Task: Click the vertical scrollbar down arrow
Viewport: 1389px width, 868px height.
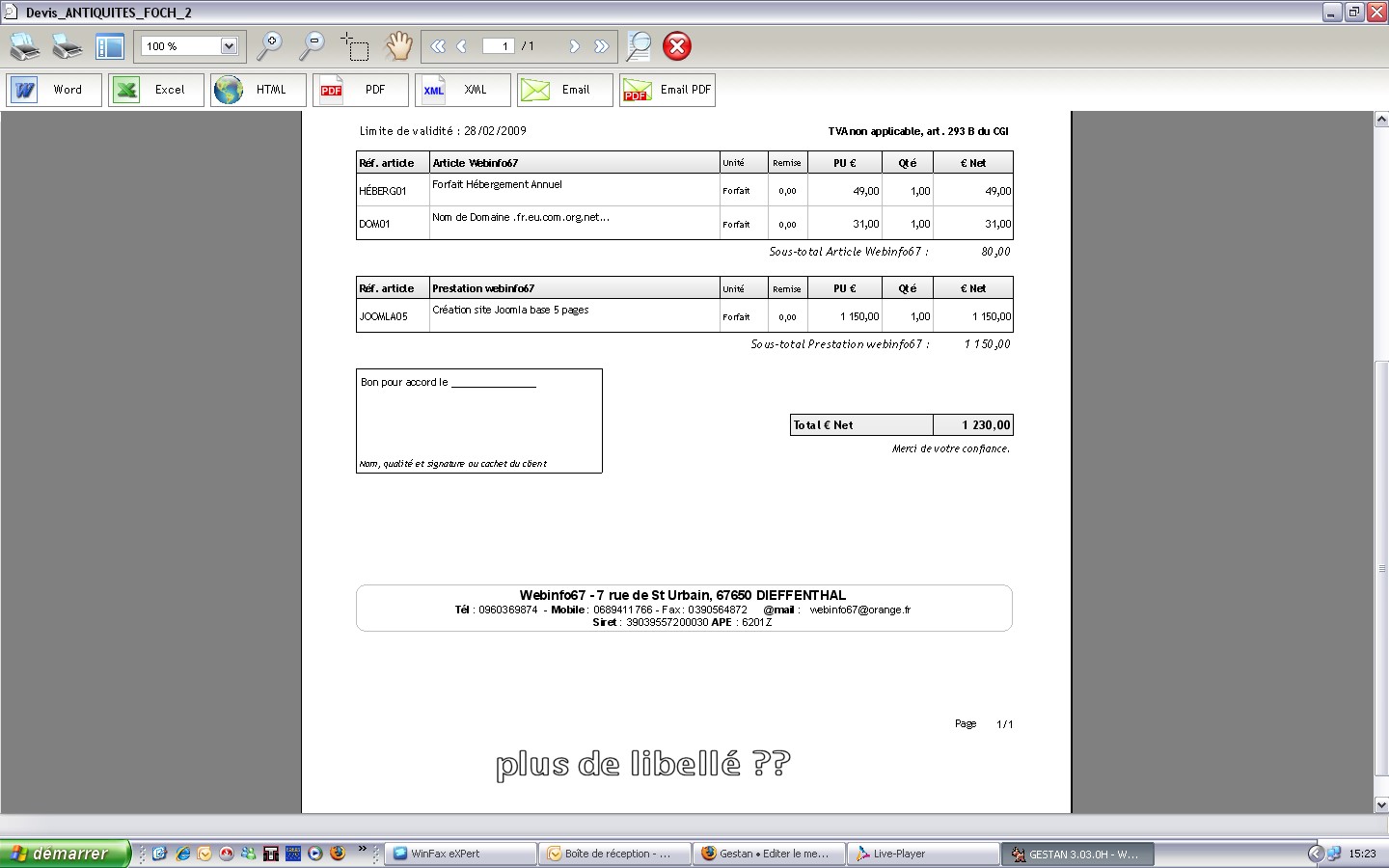Action: click(1380, 804)
